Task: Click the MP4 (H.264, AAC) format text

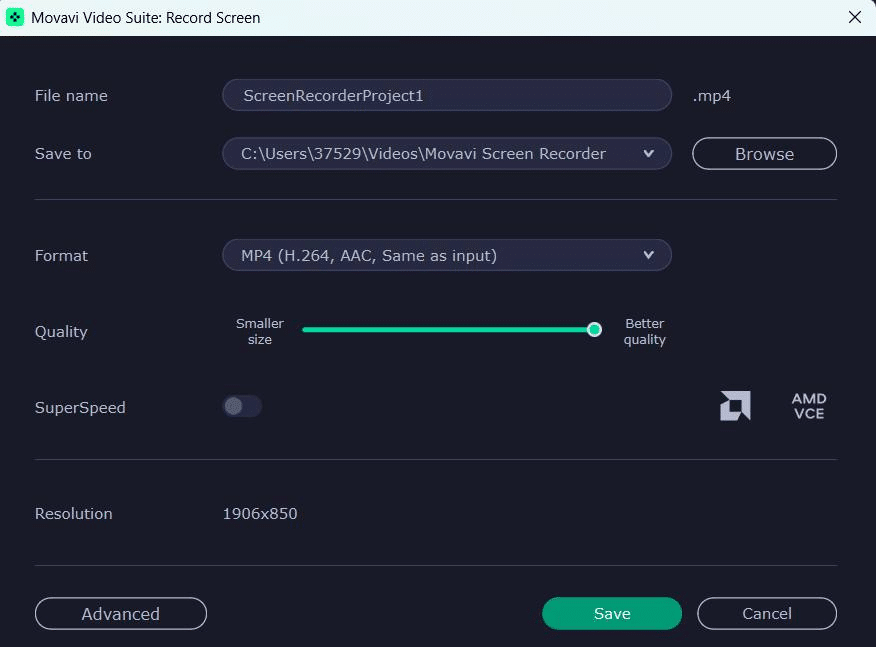Action: [x=369, y=256]
